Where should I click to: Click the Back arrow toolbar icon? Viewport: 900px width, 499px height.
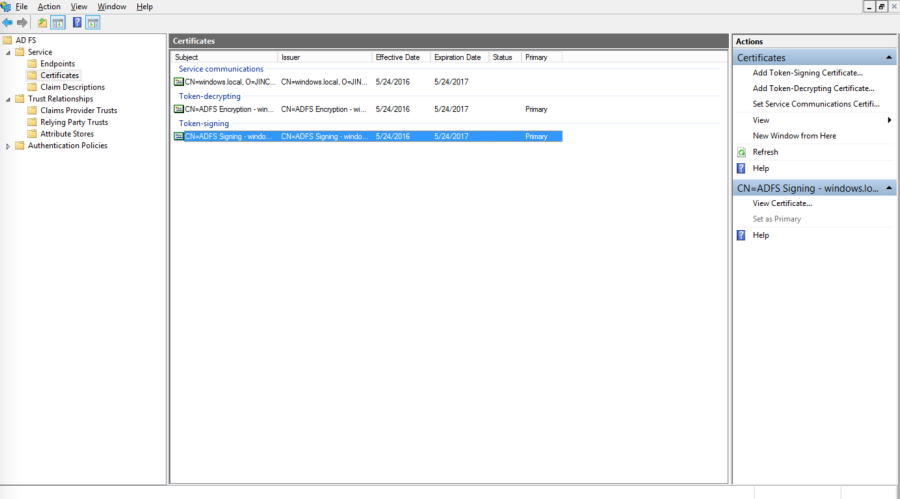click(8, 22)
